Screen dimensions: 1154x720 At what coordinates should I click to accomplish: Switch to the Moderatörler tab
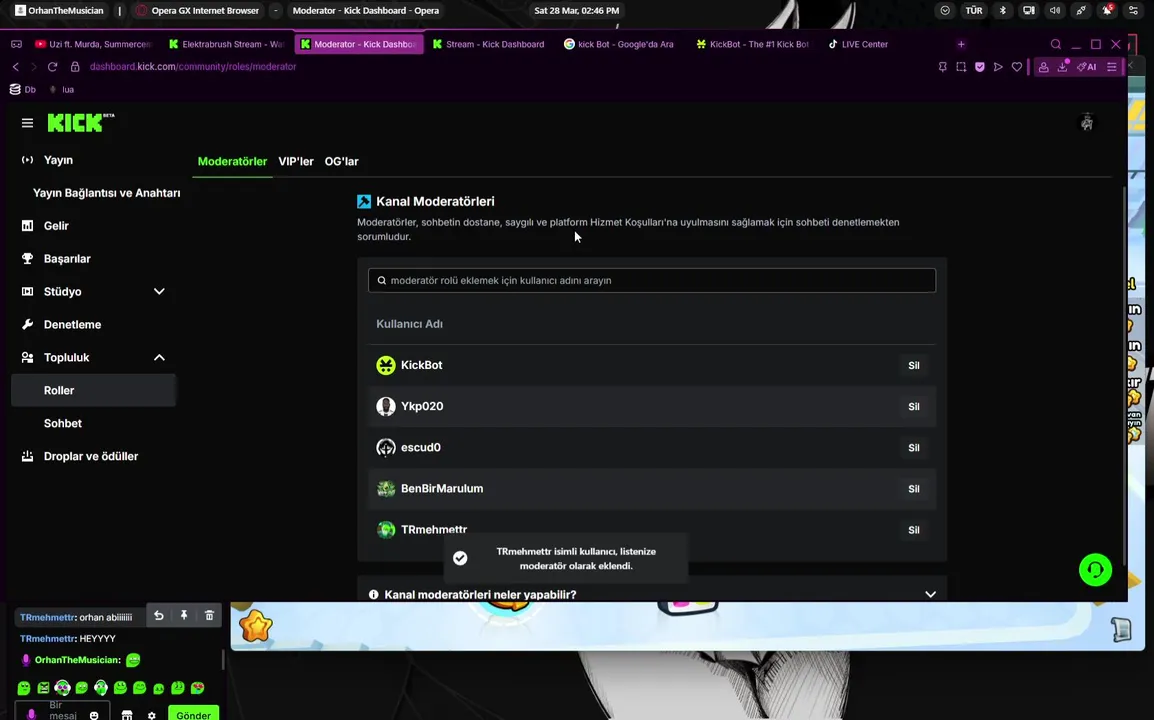tap(232, 161)
